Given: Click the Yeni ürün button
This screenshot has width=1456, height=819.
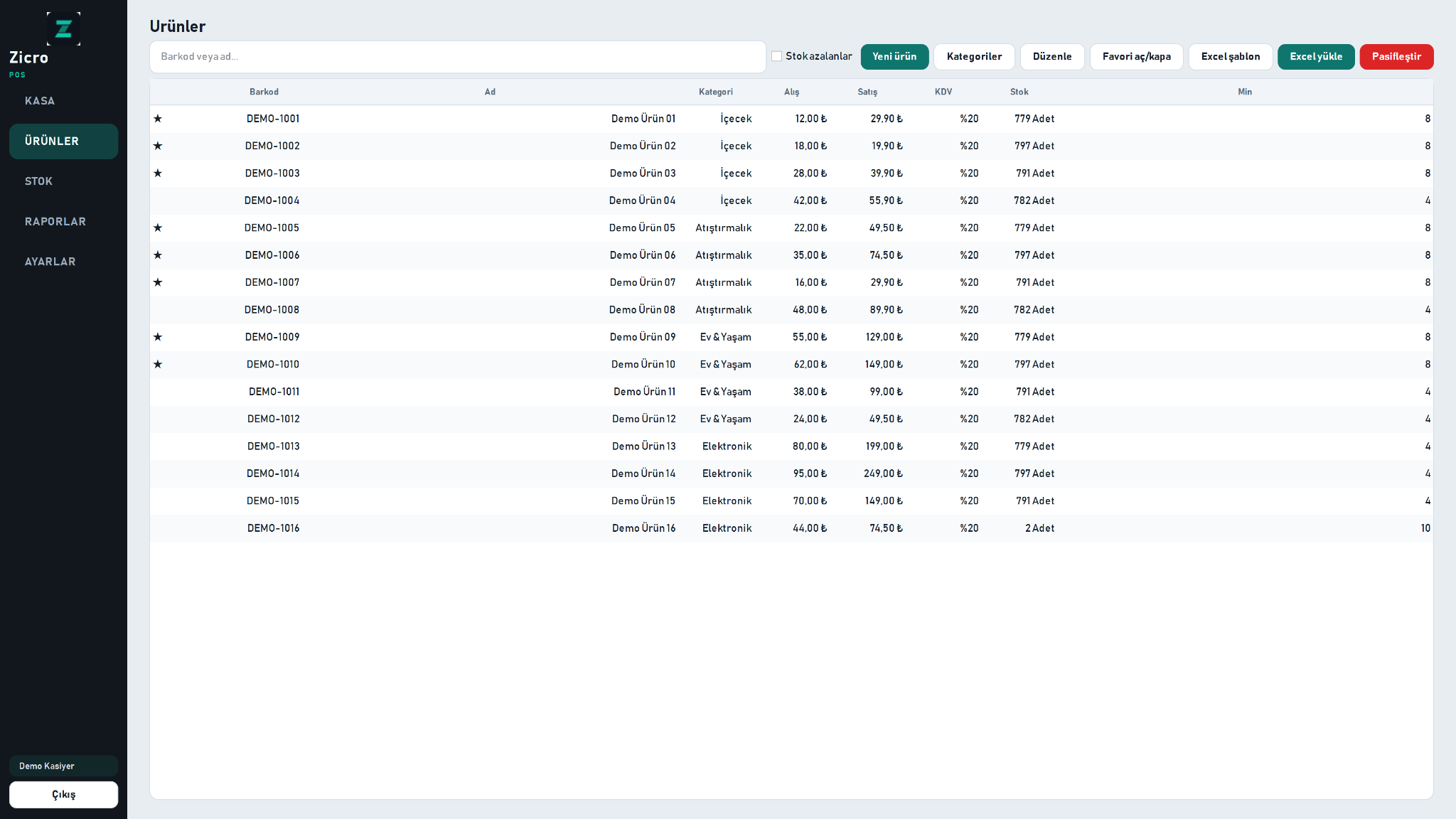Looking at the screenshot, I should point(894,57).
